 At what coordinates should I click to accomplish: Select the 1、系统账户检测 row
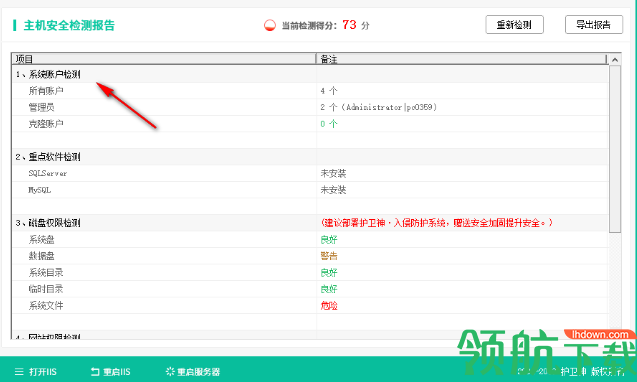(310, 74)
